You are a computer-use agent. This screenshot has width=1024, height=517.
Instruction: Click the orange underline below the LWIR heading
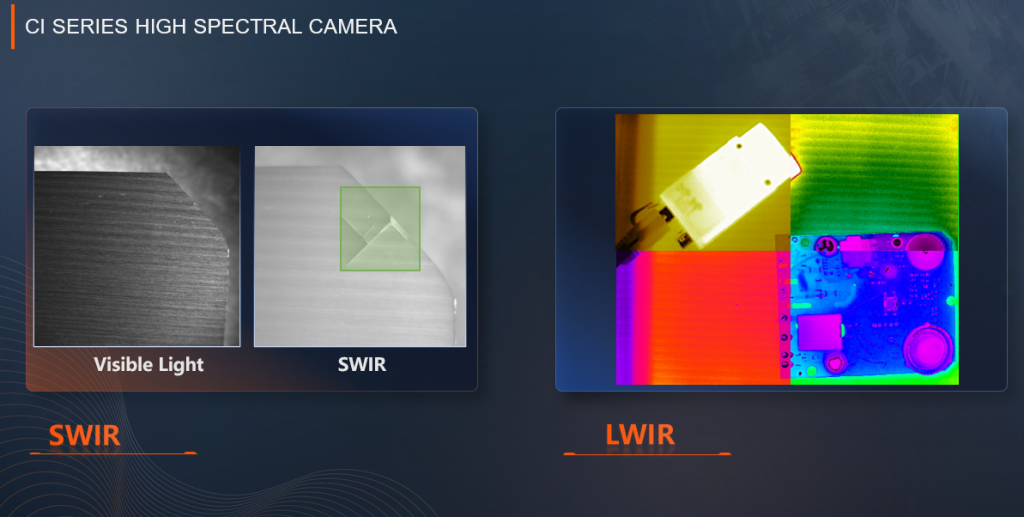pyautogui.click(x=647, y=452)
